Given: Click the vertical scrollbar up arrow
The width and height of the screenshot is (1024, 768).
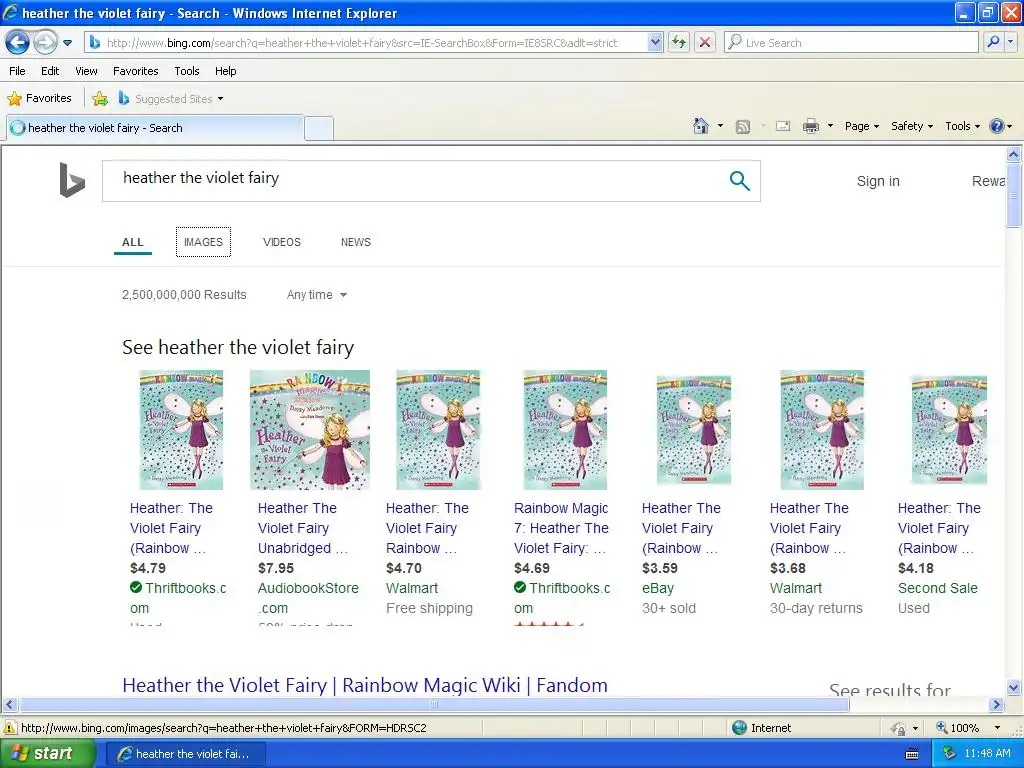Looking at the screenshot, I should pos(1013,154).
